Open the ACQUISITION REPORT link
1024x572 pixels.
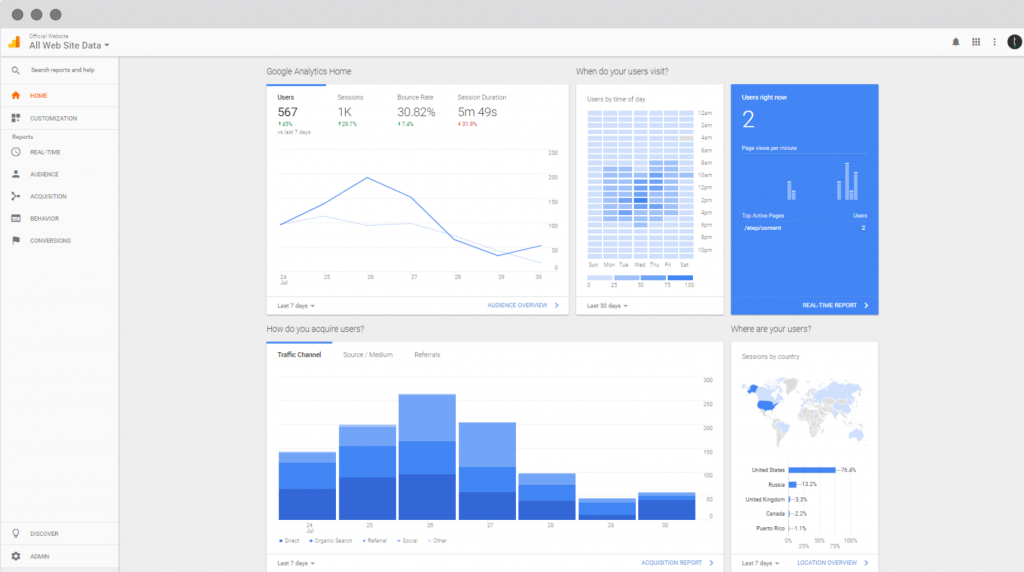click(671, 562)
